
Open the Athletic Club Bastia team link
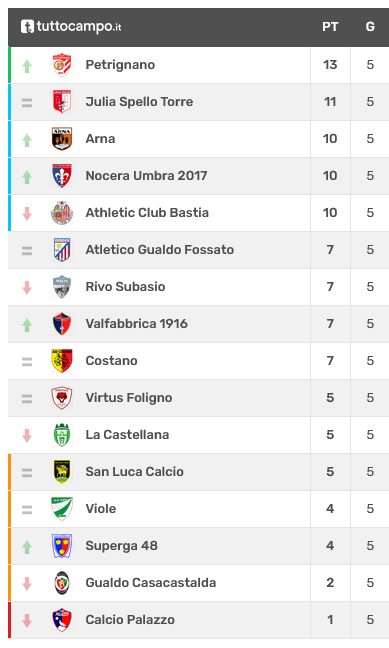[147, 213]
